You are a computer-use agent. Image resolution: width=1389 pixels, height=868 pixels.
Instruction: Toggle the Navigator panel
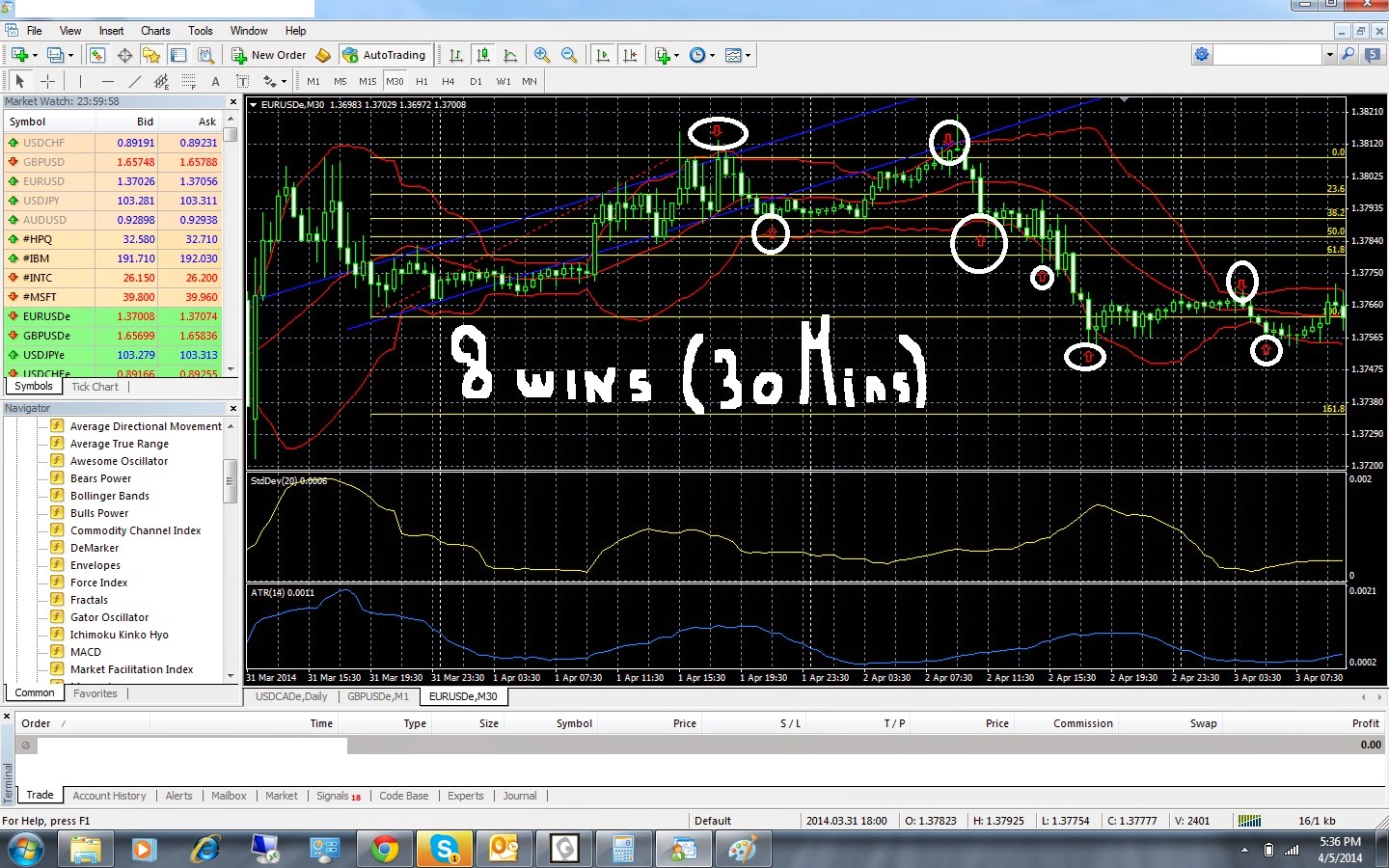coord(151,55)
